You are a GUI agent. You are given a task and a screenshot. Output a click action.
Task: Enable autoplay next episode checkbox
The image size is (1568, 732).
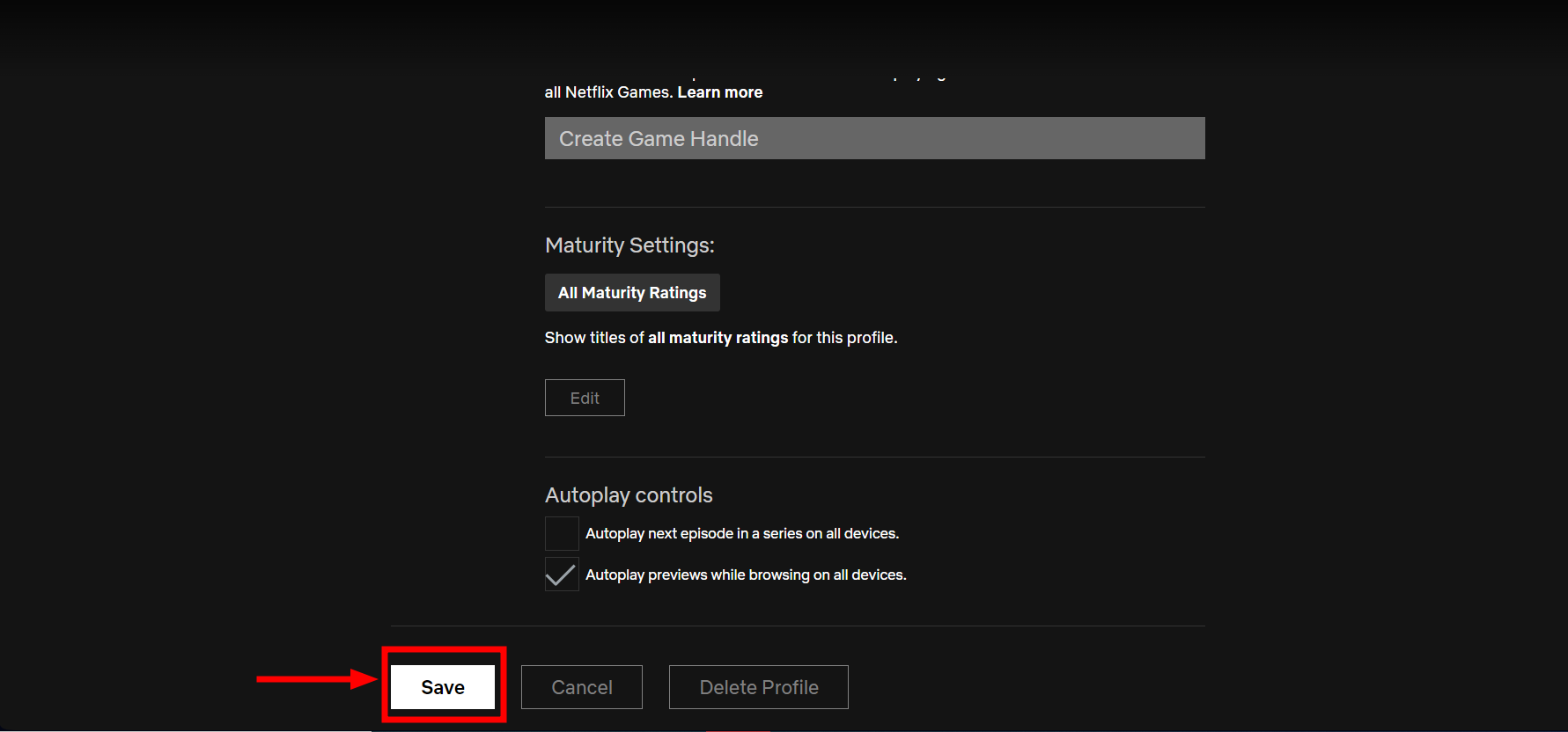[562, 533]
